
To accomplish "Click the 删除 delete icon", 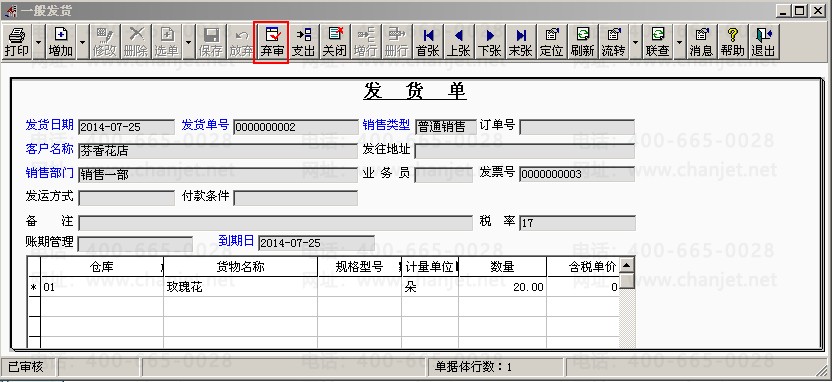I will pos(136,41).
